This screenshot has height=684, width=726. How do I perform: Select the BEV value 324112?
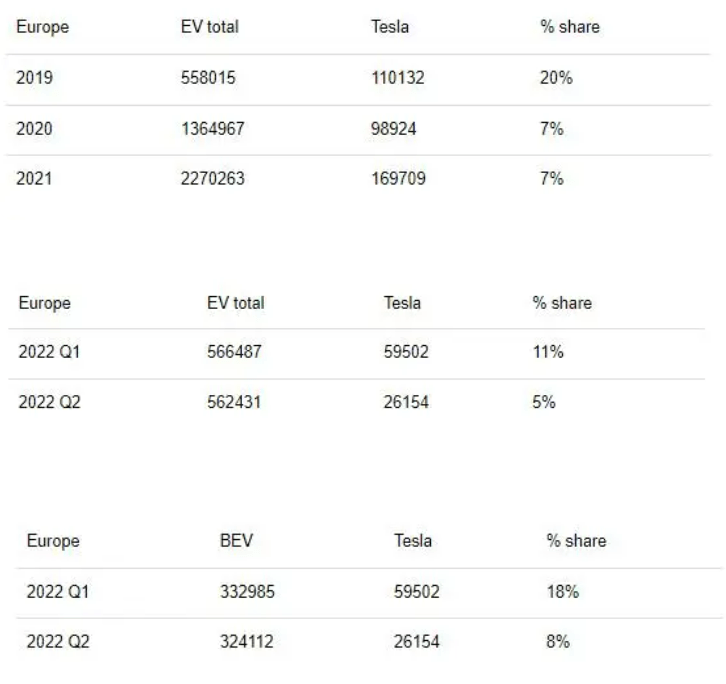coord(247,641)
